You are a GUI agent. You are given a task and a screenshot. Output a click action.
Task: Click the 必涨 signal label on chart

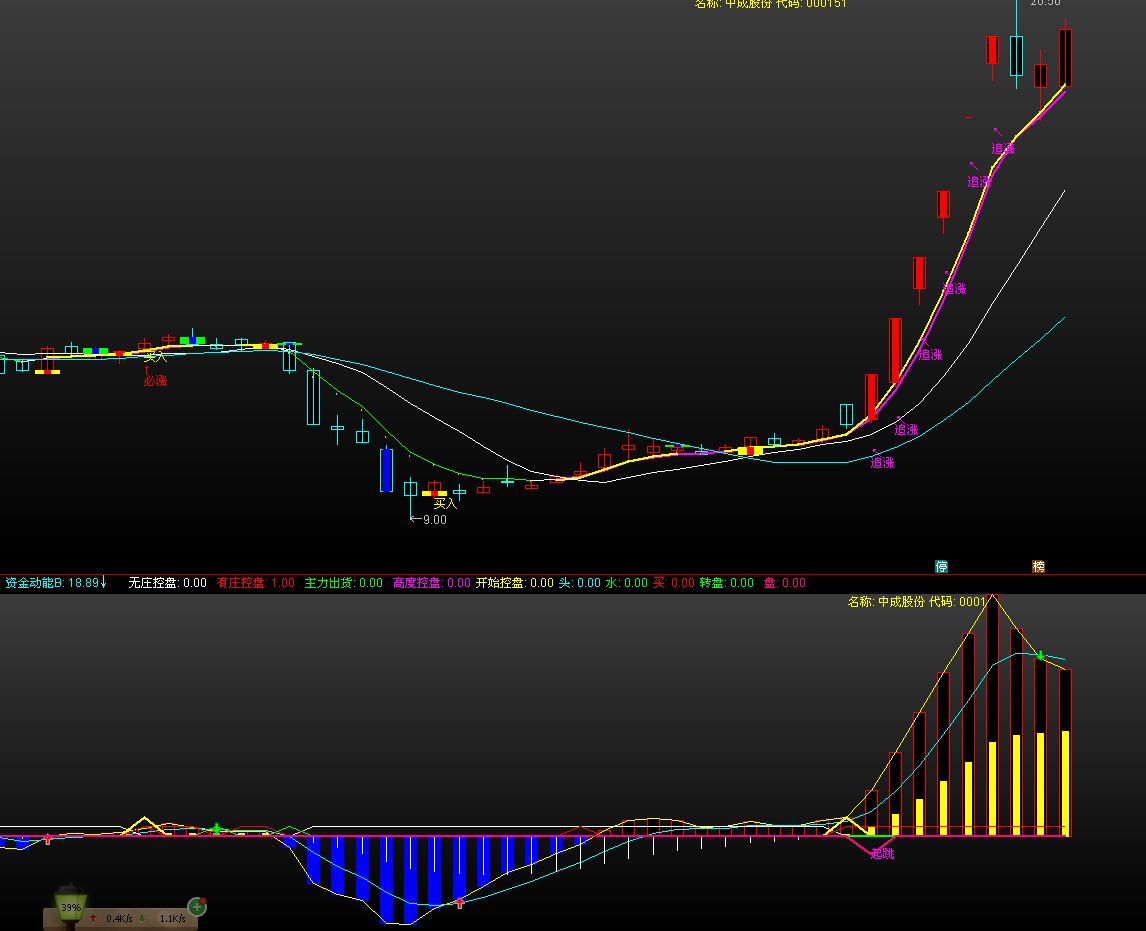pyautogui.click(x=155, y=381)
